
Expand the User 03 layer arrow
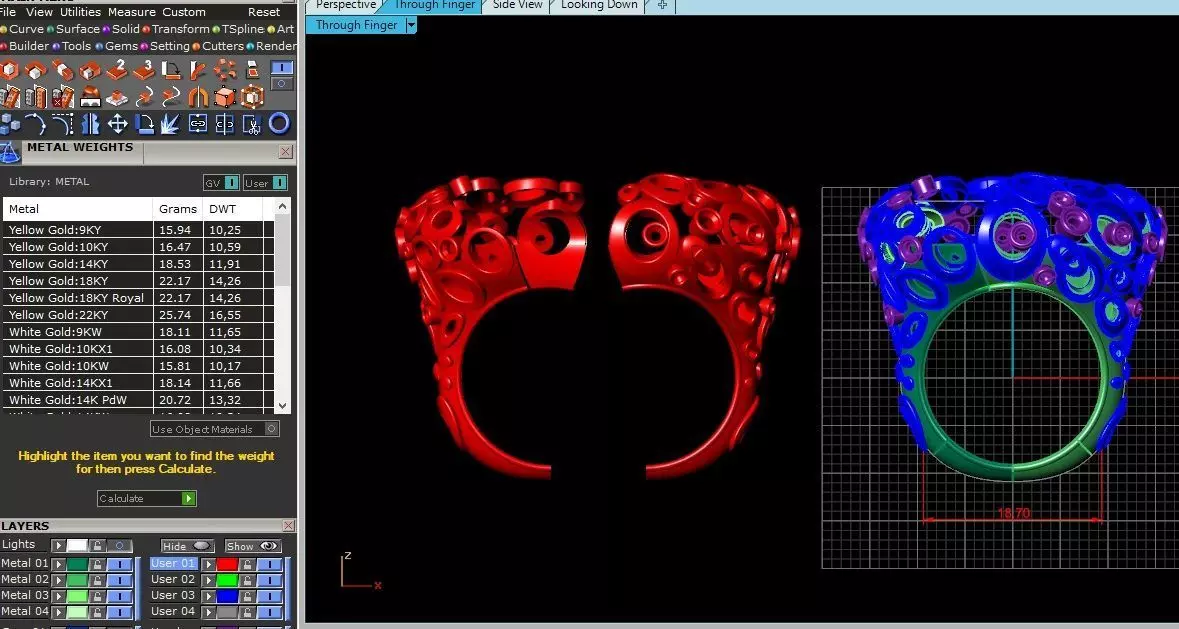(x=208, y=596)
